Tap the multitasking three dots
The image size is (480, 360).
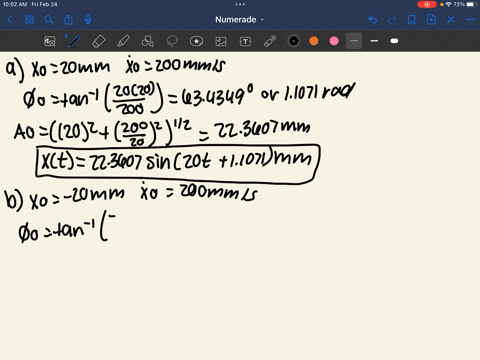point(240,4)
